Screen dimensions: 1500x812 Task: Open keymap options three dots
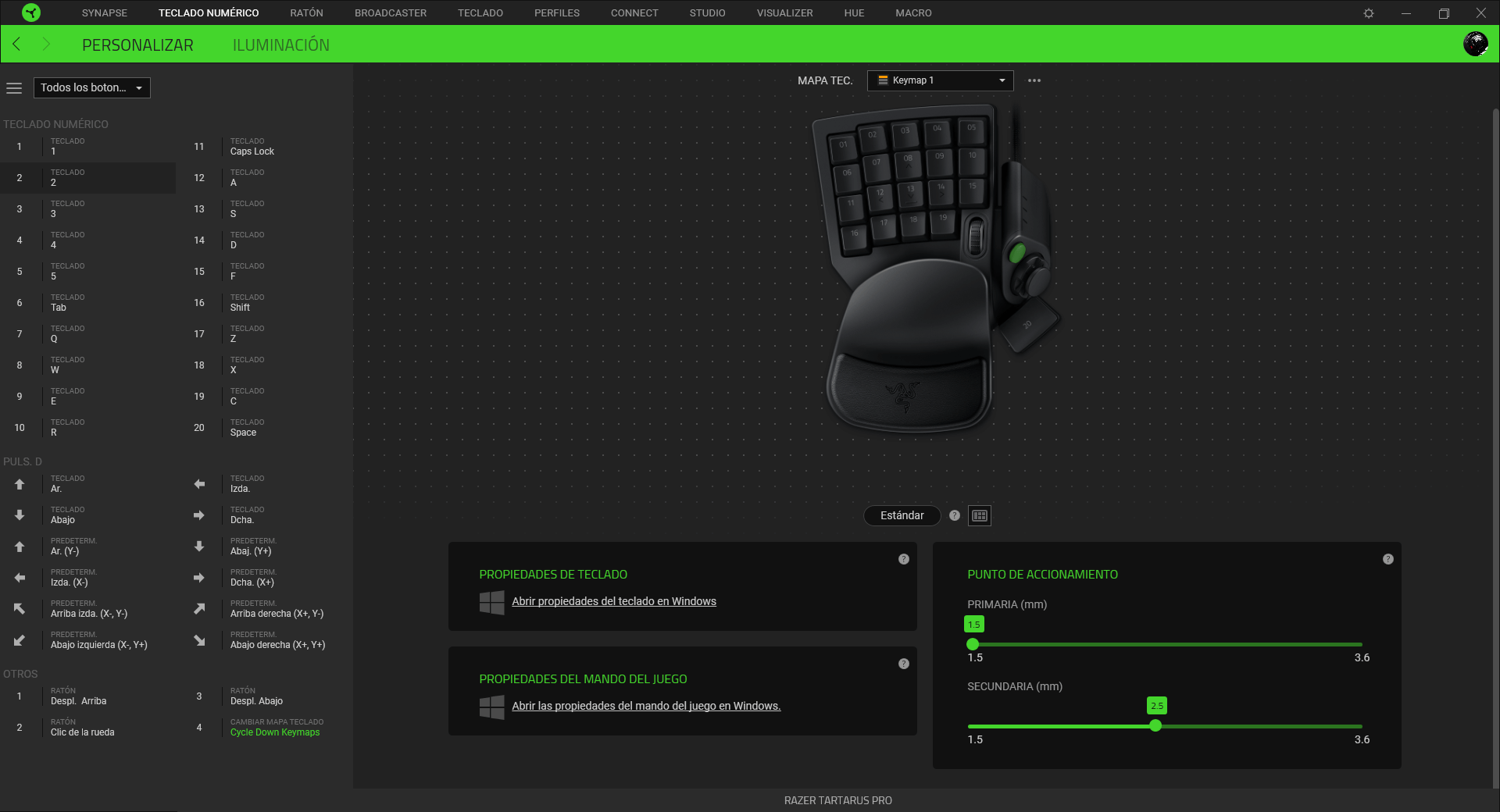[x=1034, y=80]
